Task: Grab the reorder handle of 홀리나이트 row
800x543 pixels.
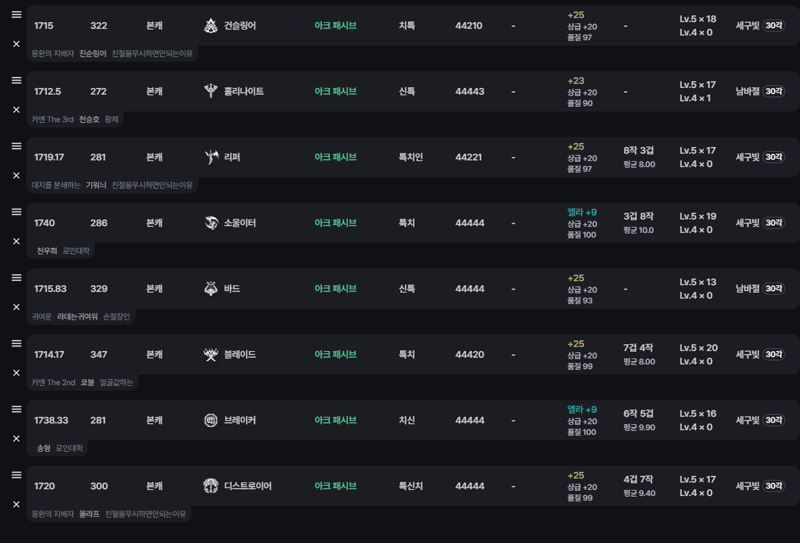Action: pyautogui.click(x=16, y=80)
